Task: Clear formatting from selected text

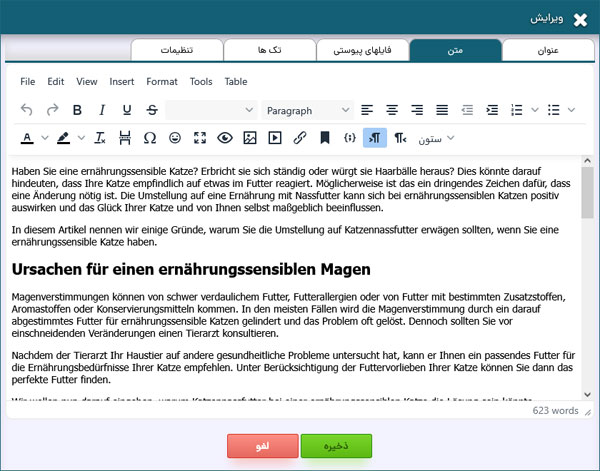Action: click(x=100, y=138)
